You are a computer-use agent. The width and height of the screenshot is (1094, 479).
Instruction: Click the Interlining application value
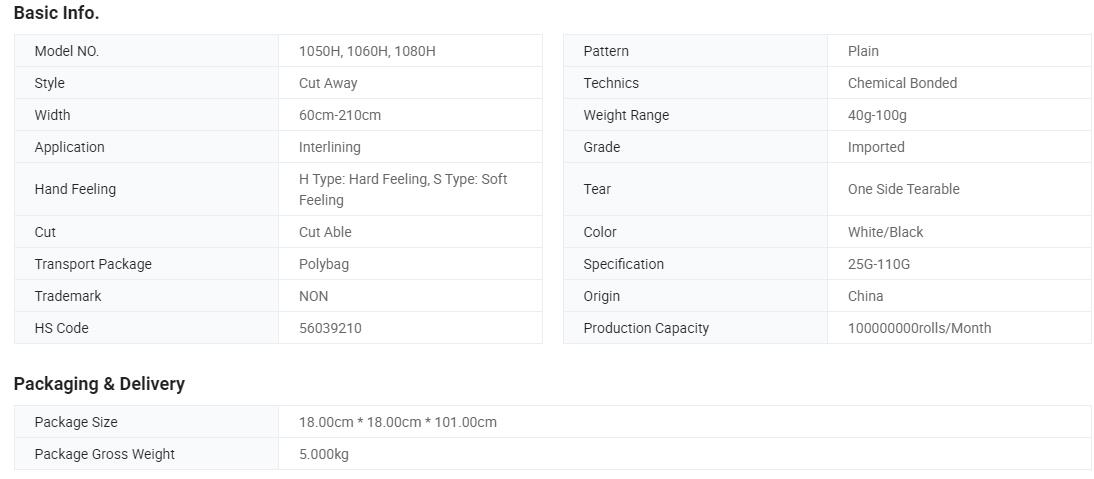tap(329, 147)
